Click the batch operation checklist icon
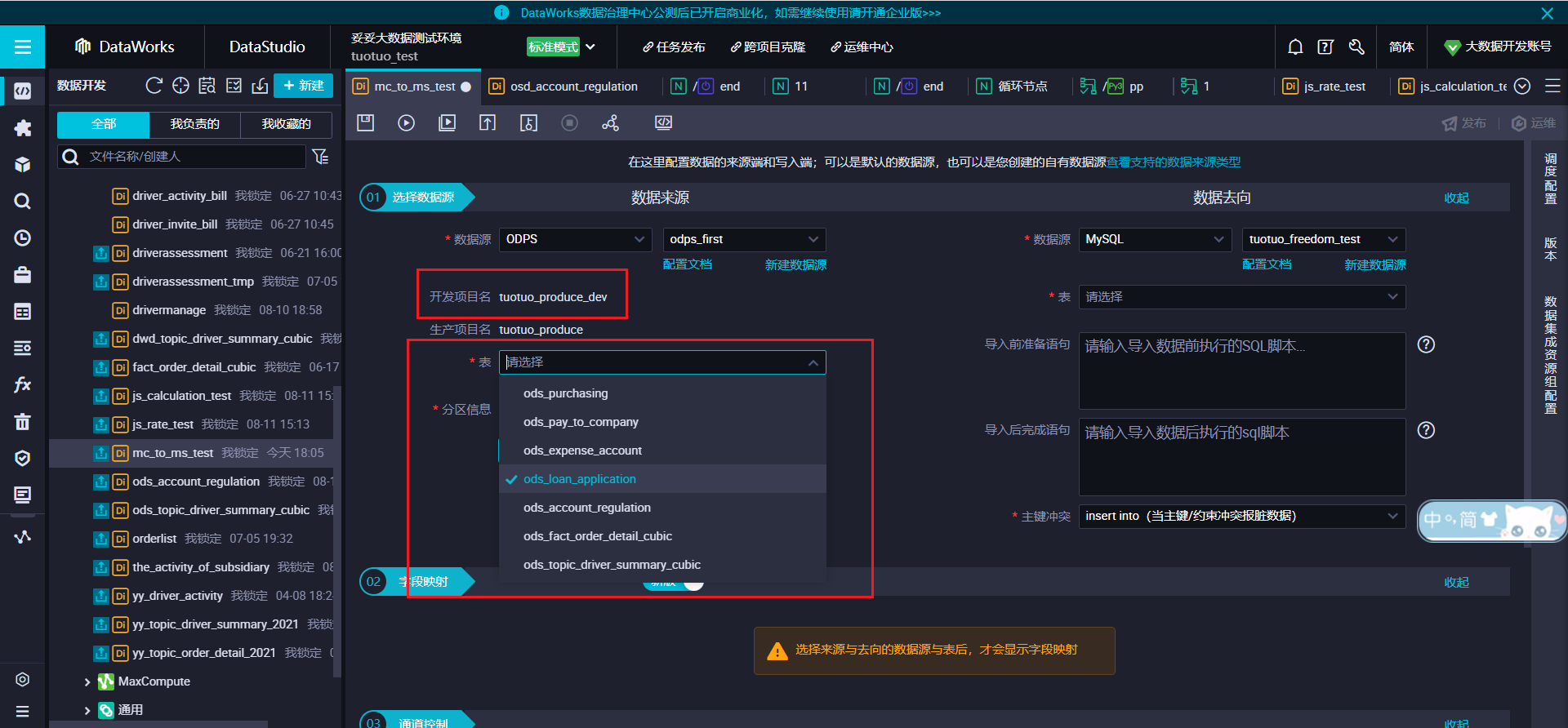This screenshot has height=728, width=1568. (x=234, y=86)
